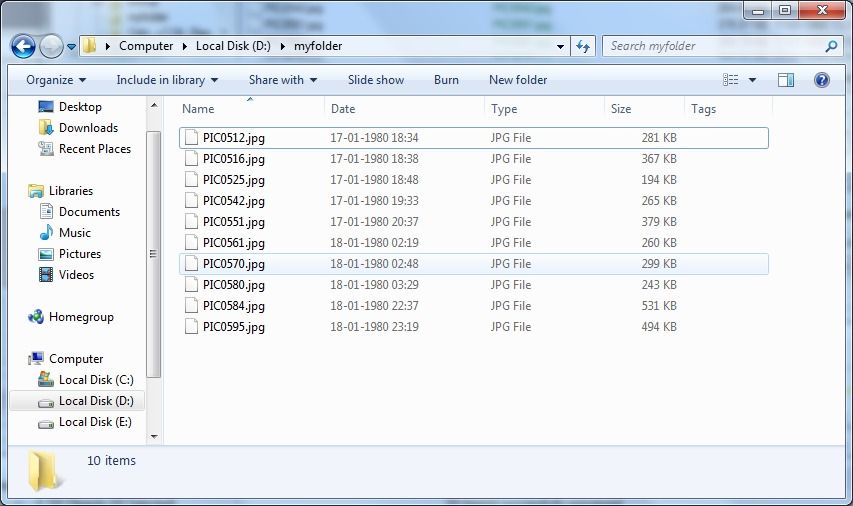
Task: Click the 10 items status text
Action: point(112,461)
